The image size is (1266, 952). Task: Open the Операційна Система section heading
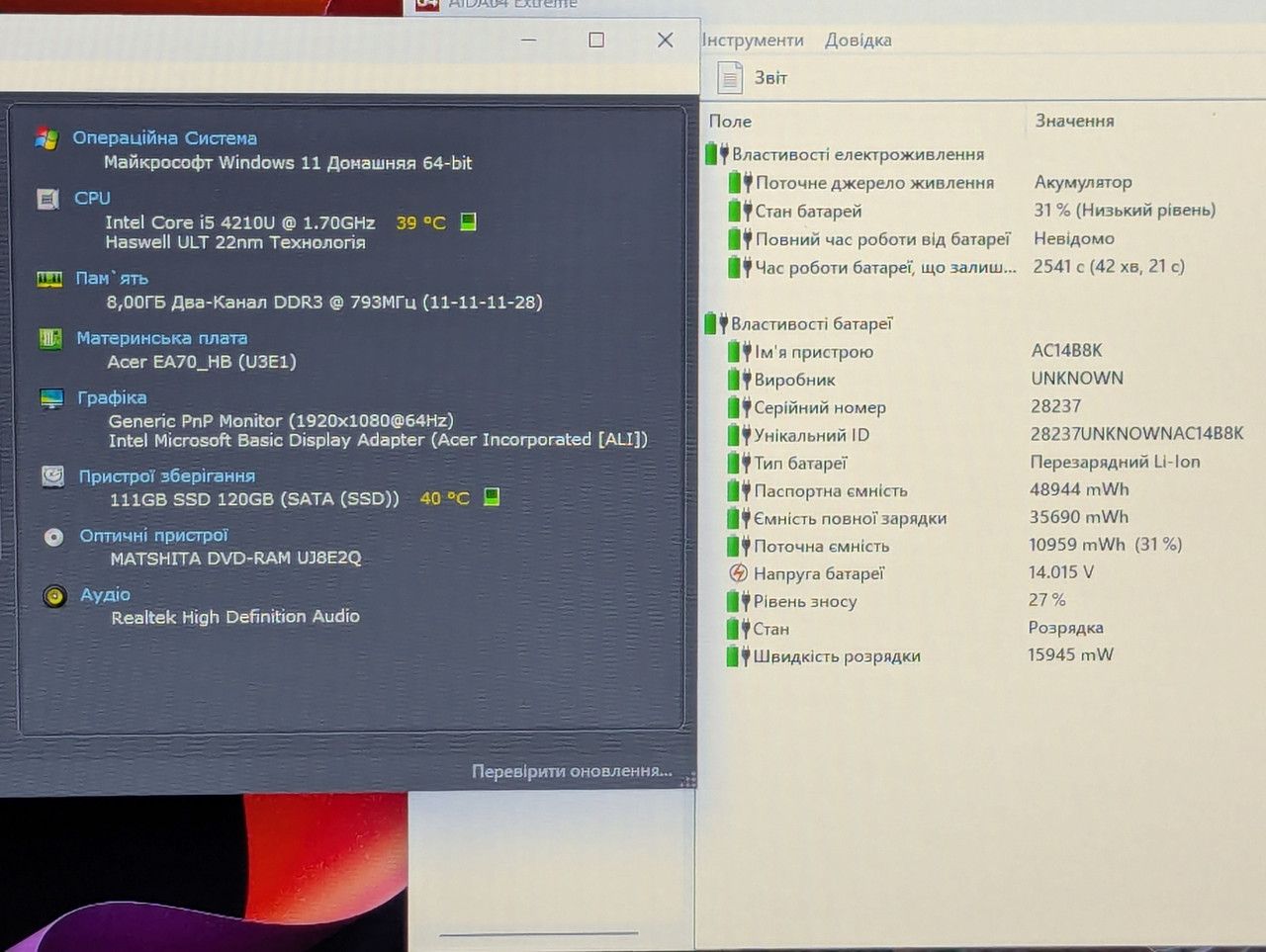164,138
